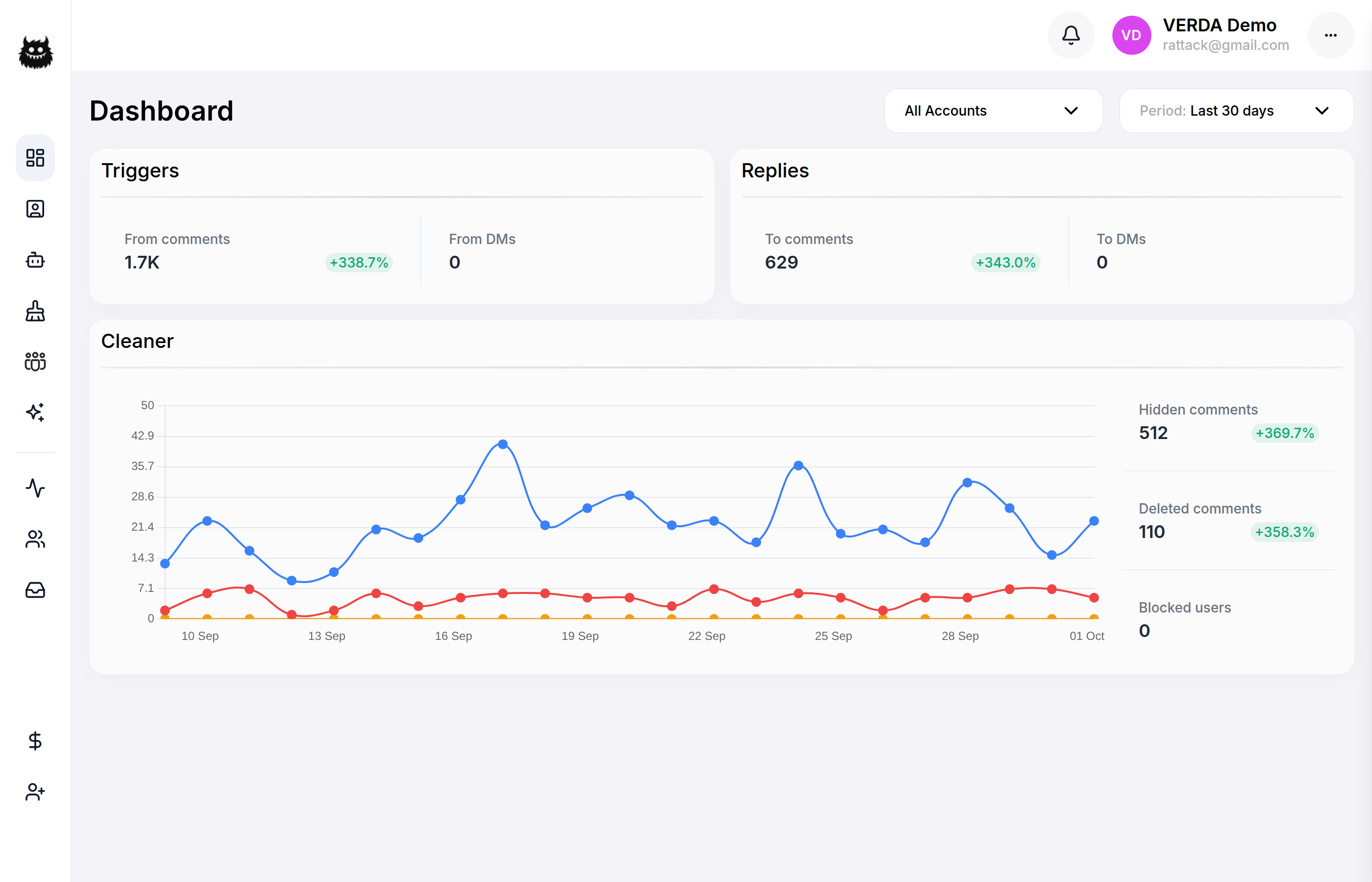This screenshot has width=1372, height=882.
Task: Open the three-dots account menu
Action: tap(1331, 35)
